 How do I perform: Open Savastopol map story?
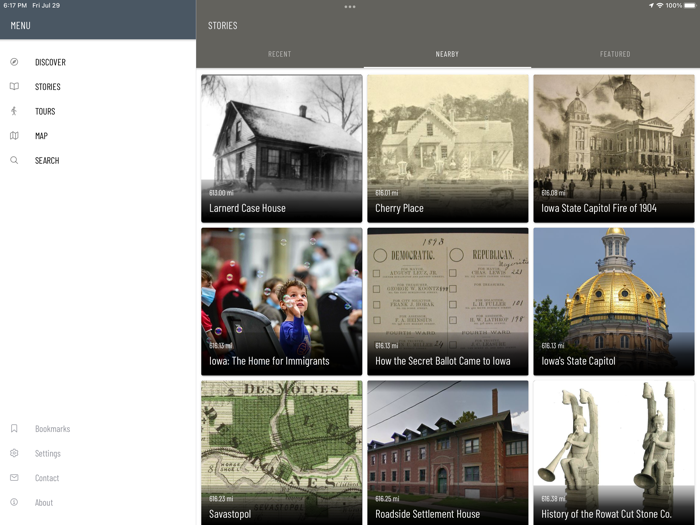[282, 453]
